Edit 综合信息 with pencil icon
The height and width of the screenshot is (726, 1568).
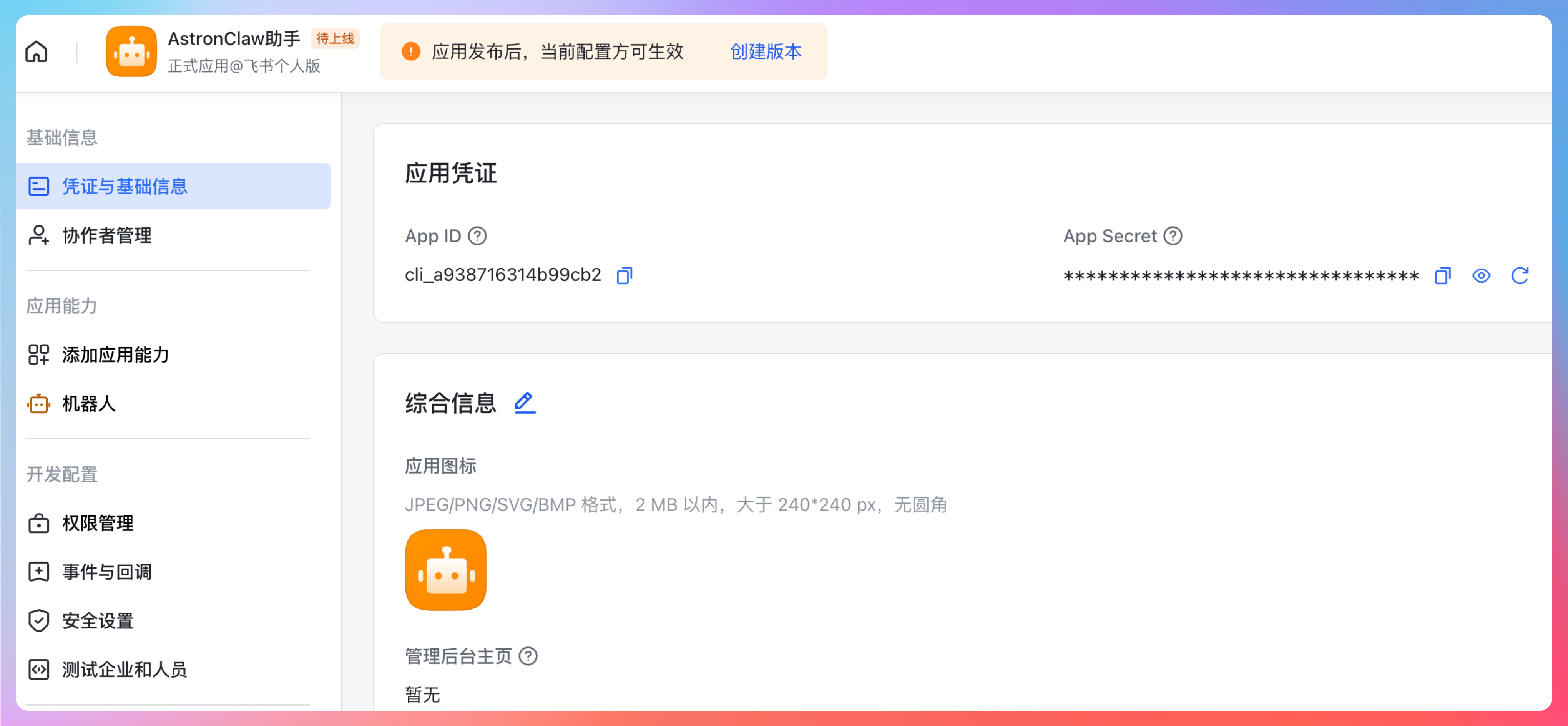(x=525, y=403)
